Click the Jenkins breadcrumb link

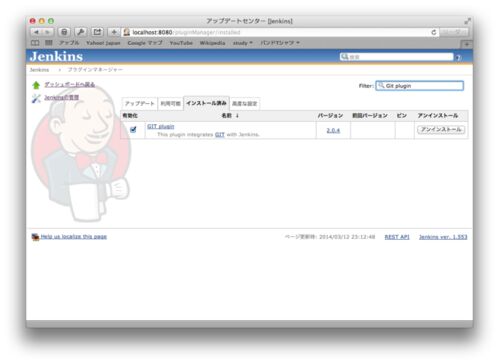(x=39, y=70)
